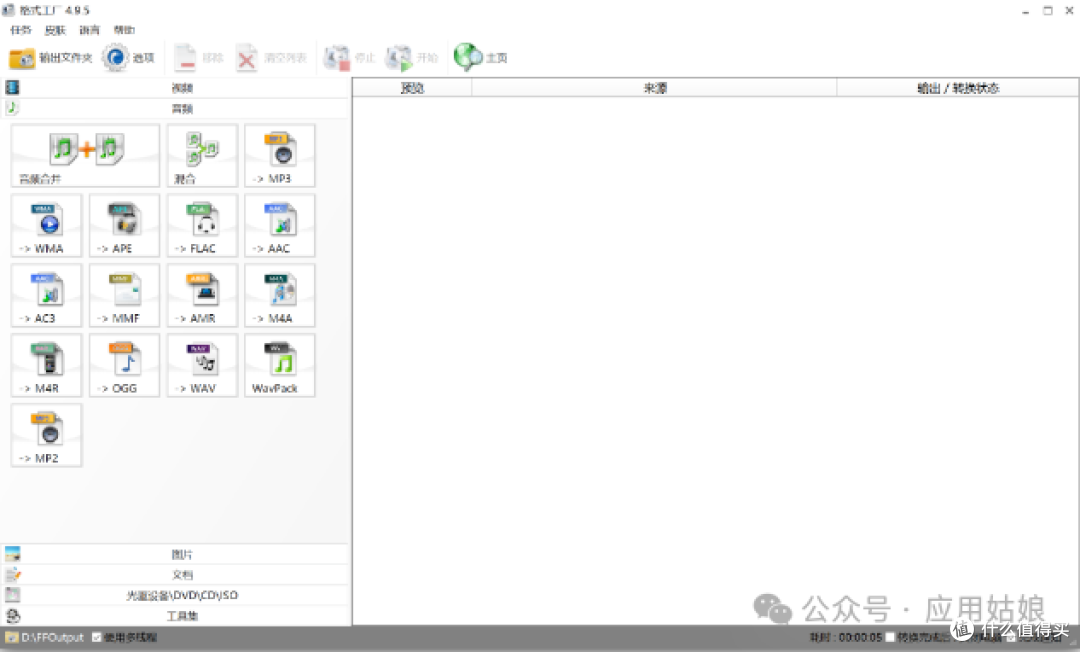
Task: Choose the -> WMA conversion tile
Action: click(46, 226)
